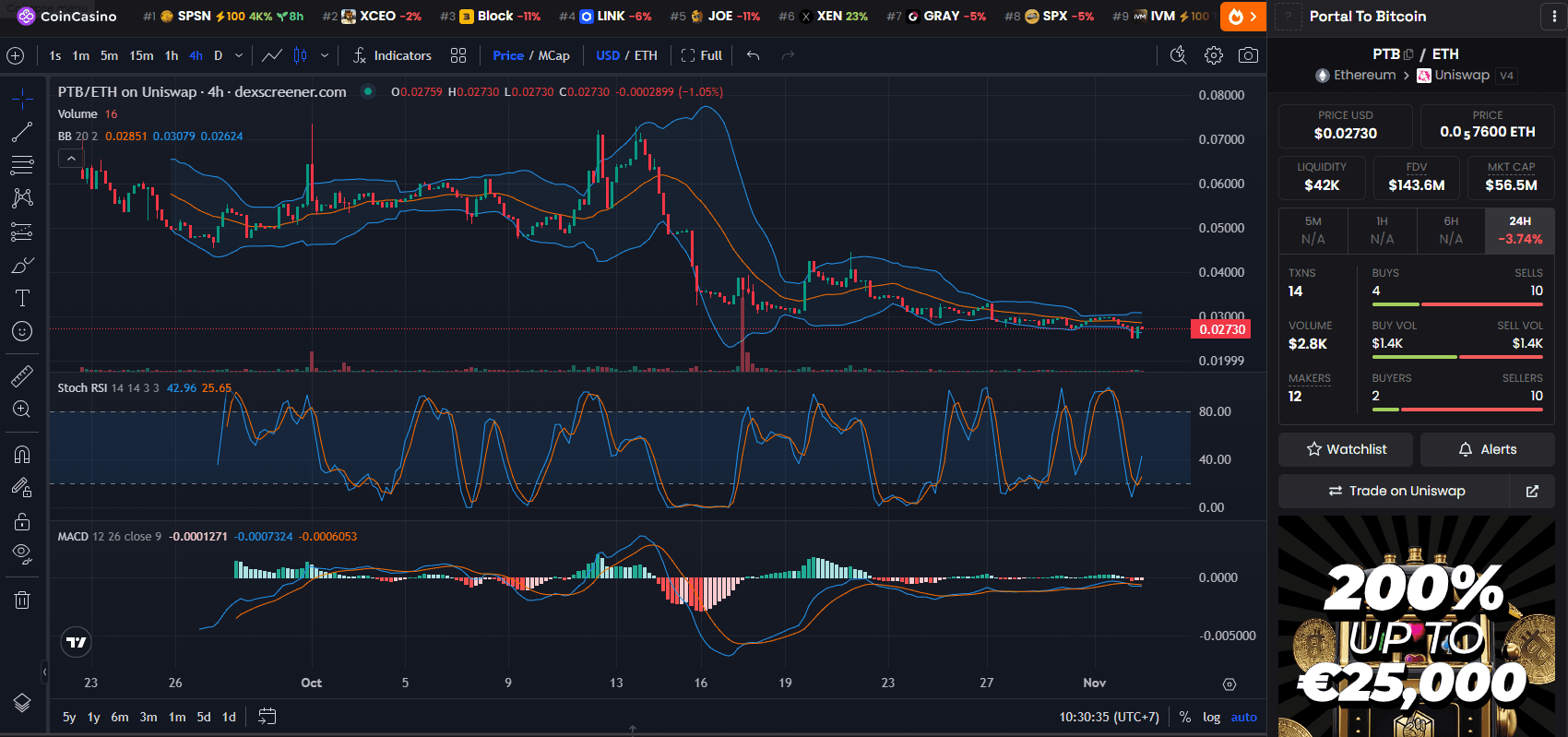
Task: Select the 15m timeframe
Action: (x=141, y=55)
